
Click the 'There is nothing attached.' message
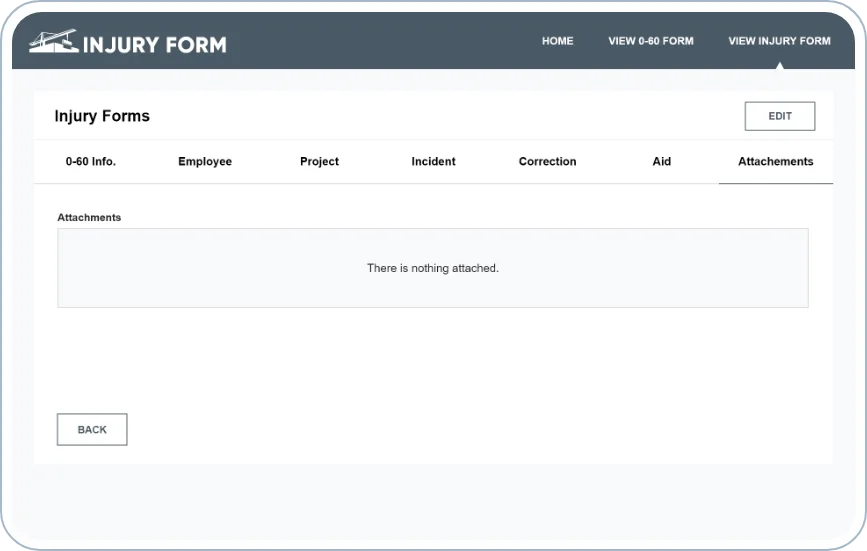[433, 268]
